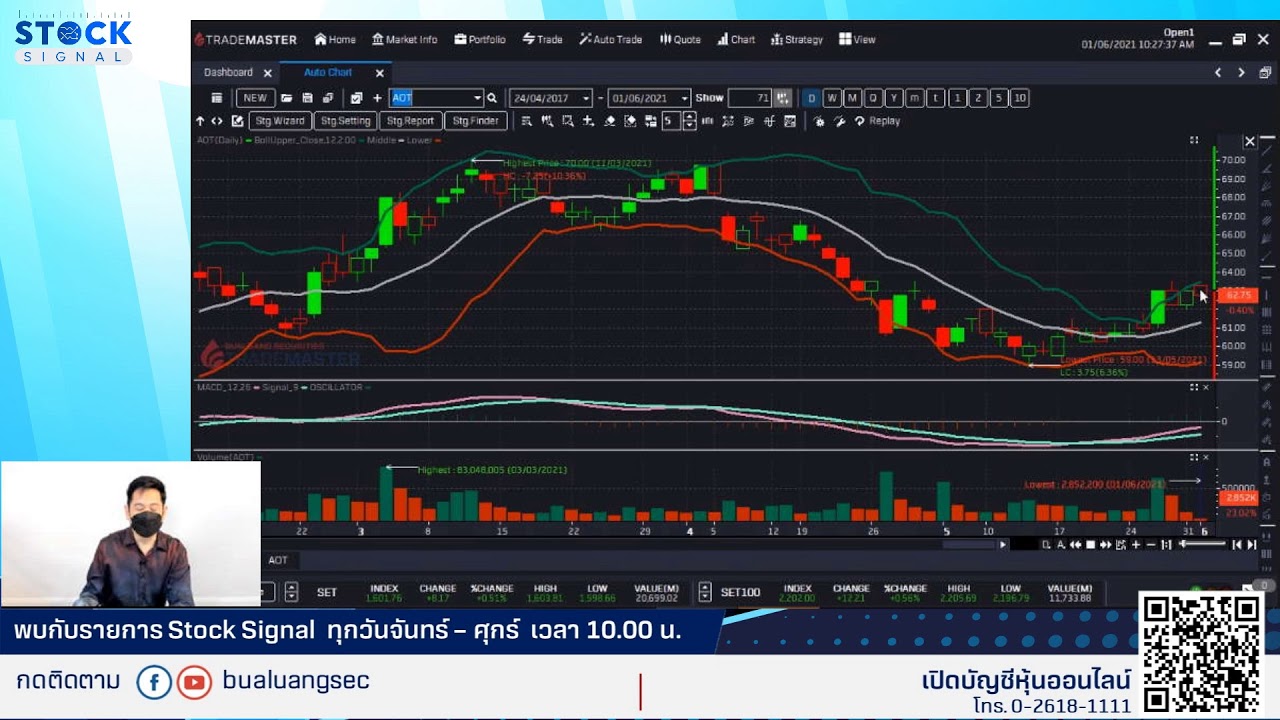Click the NEW button
This screenshot has width=1280, height=720.
(256, 98)
